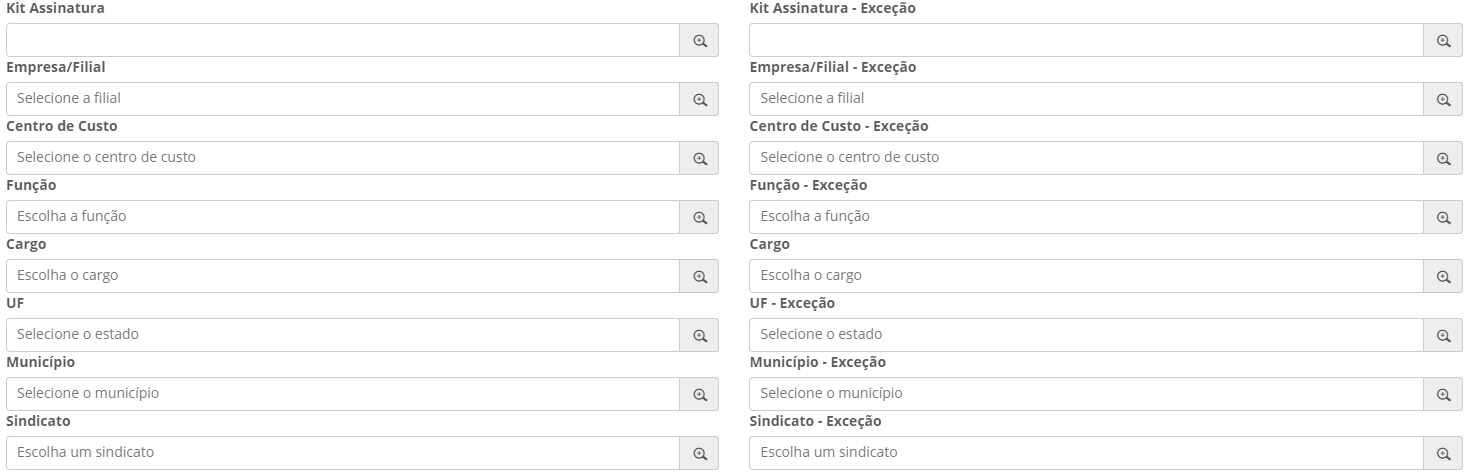Click magnifier beside Centro de Custo - Exceção

pyautogui.click(x=1443, y=159)
